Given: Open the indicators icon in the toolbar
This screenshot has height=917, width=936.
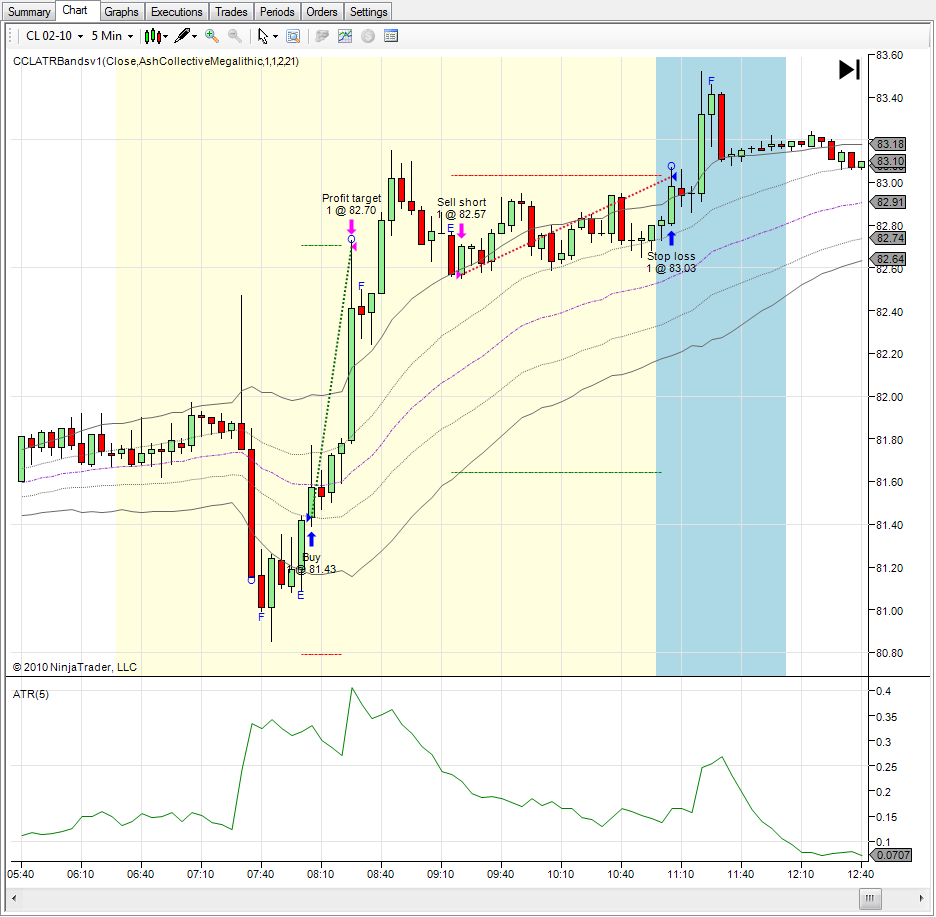Looking at the screenshot, I should click(x=345, y=36).
